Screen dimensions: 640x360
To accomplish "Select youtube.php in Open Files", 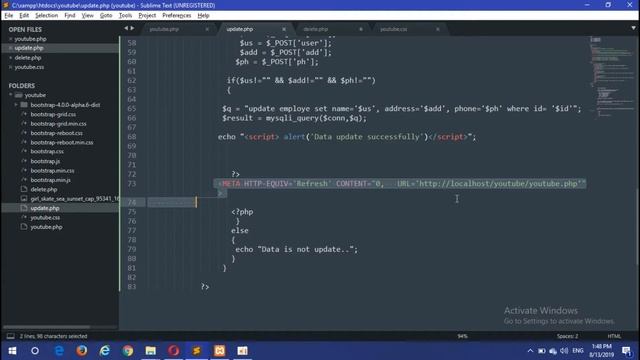I will [x=30, y=39].
